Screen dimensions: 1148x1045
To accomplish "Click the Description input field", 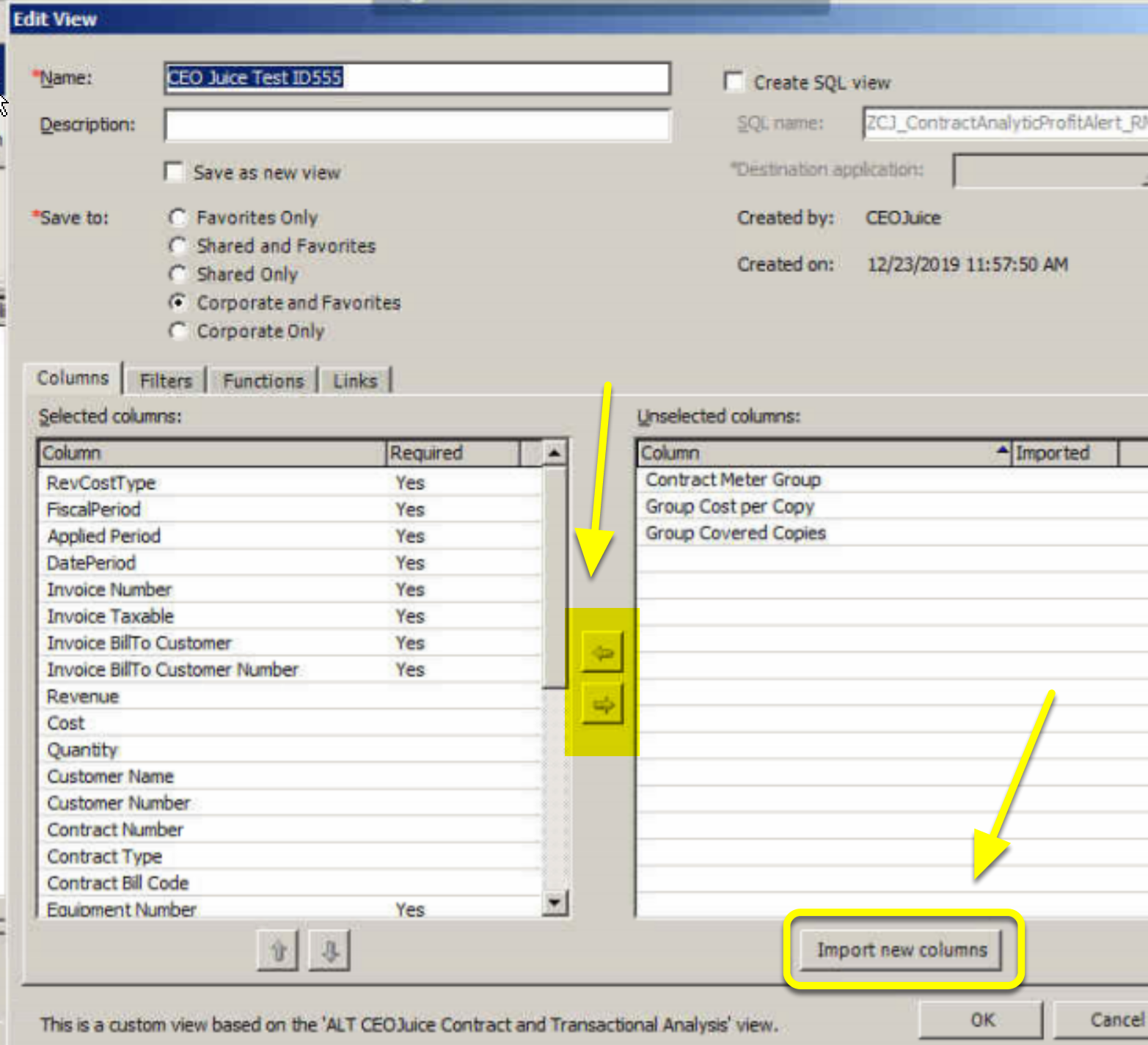I will (417, 125).
